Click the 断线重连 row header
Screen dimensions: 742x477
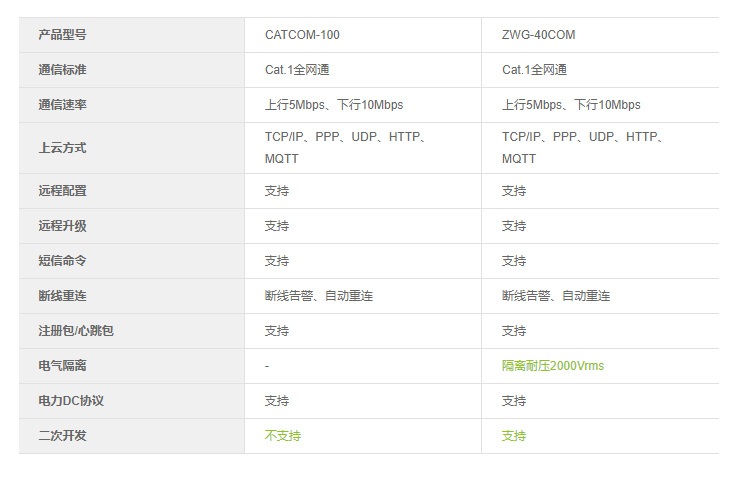[62, 296]
